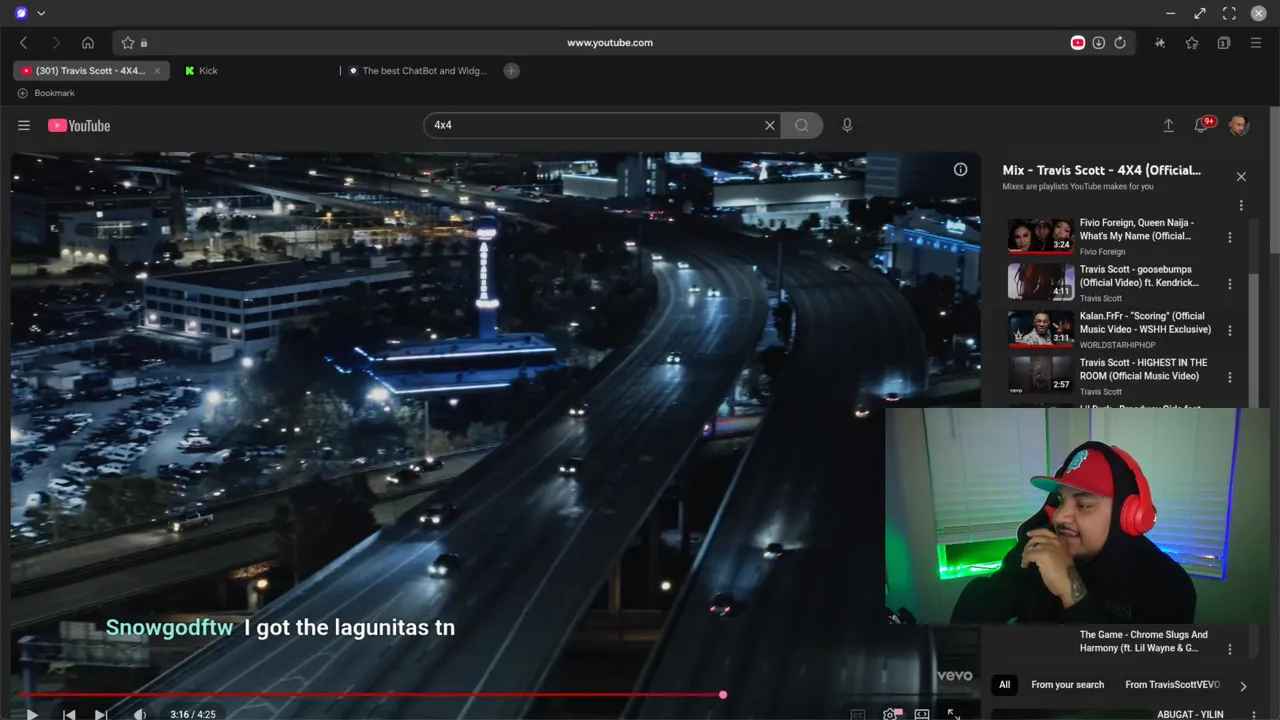The image size is (1280, 720).
Task: Open The Game - Chrome Slugs And Harmony
Action: pyautogui.click(x=1144, y=641)
